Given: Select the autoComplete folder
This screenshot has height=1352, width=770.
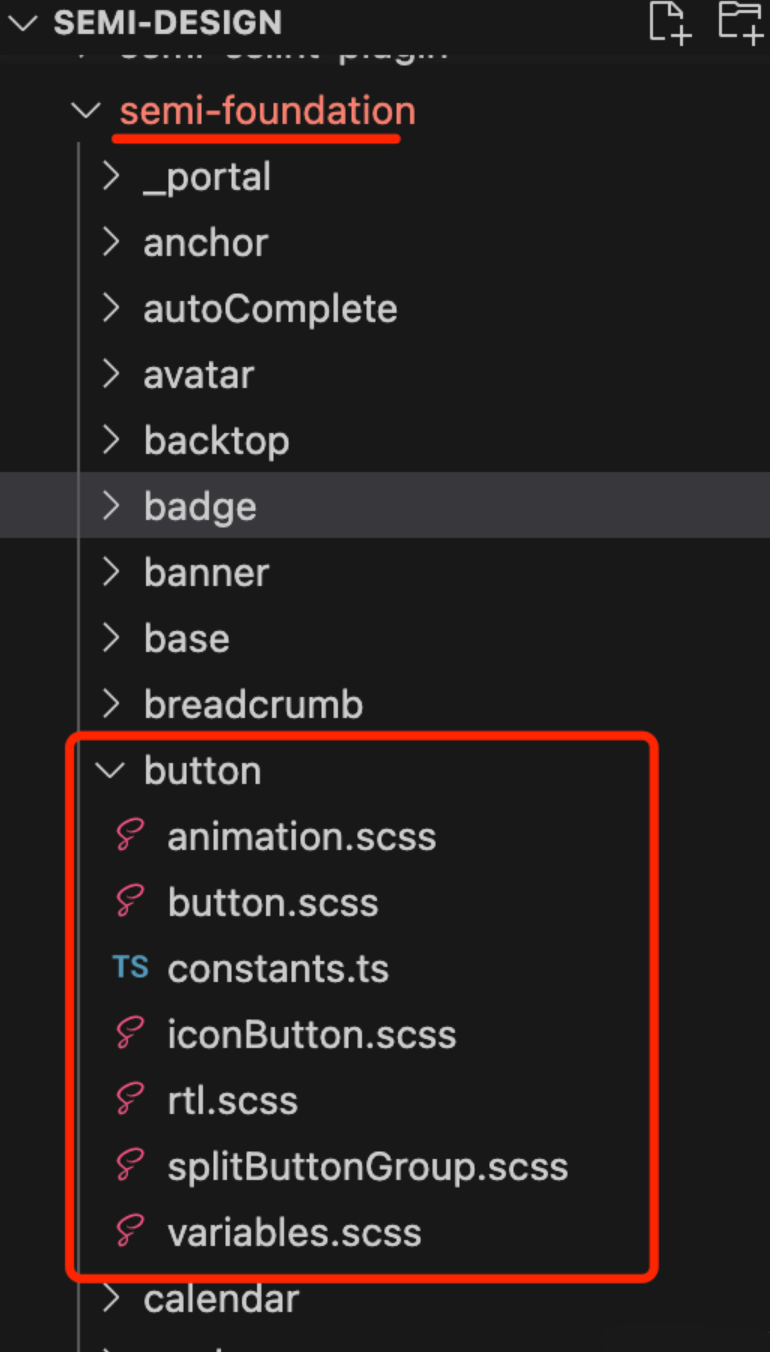Looking at the screenshot, I should click(x=270, y=309).
